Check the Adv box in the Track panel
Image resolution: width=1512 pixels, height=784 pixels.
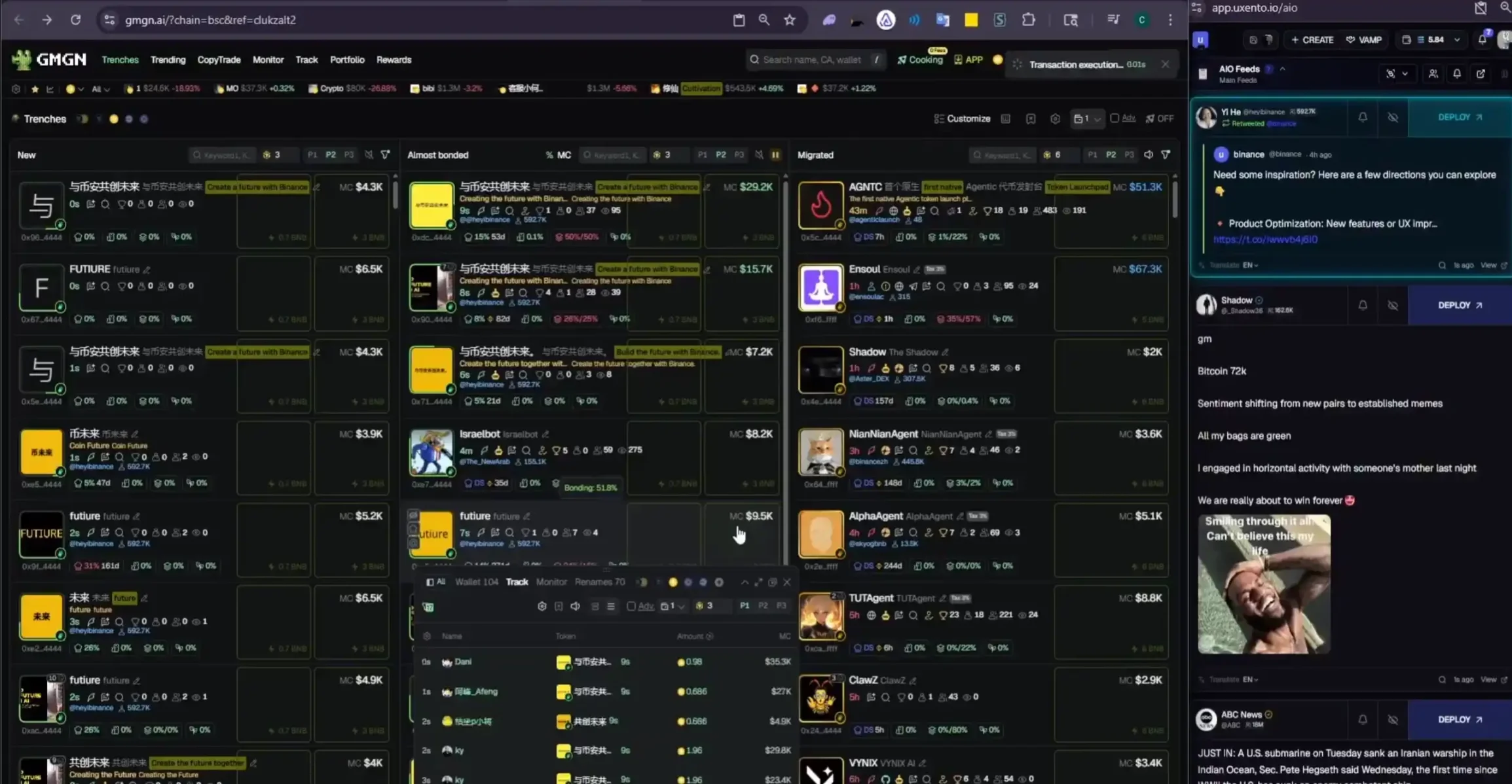click(631, 606)
